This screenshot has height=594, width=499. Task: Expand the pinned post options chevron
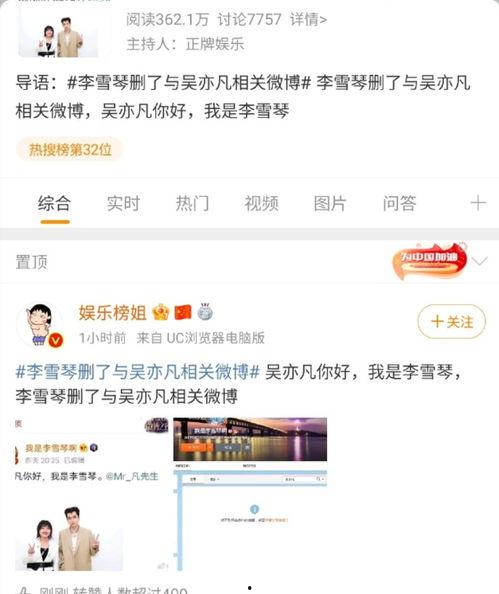[x=480, y=261]
